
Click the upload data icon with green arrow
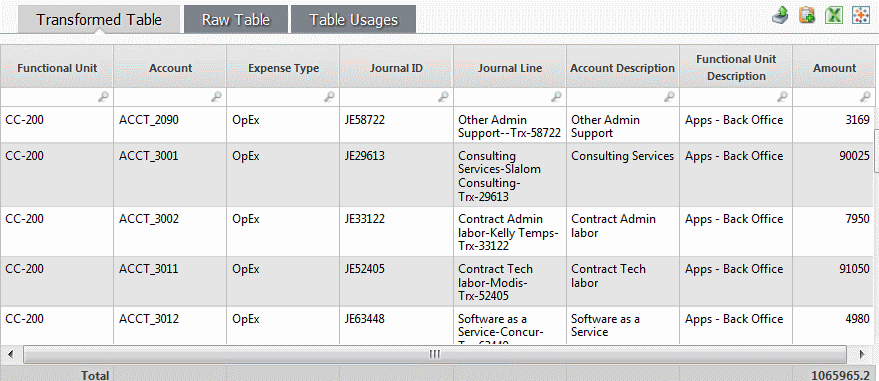780,15
